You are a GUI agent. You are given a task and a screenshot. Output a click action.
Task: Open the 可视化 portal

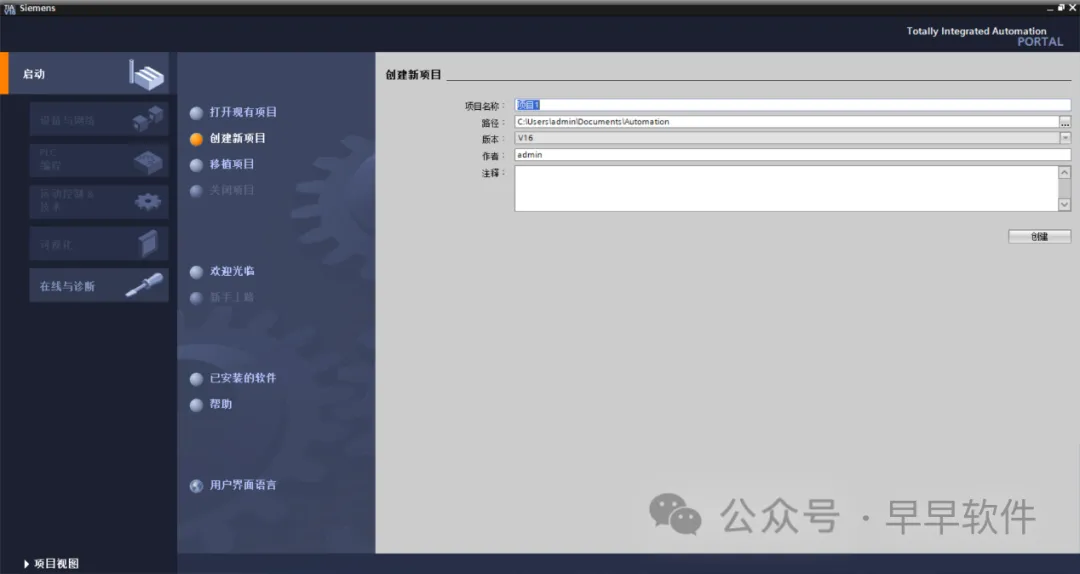tap(99, 244)
